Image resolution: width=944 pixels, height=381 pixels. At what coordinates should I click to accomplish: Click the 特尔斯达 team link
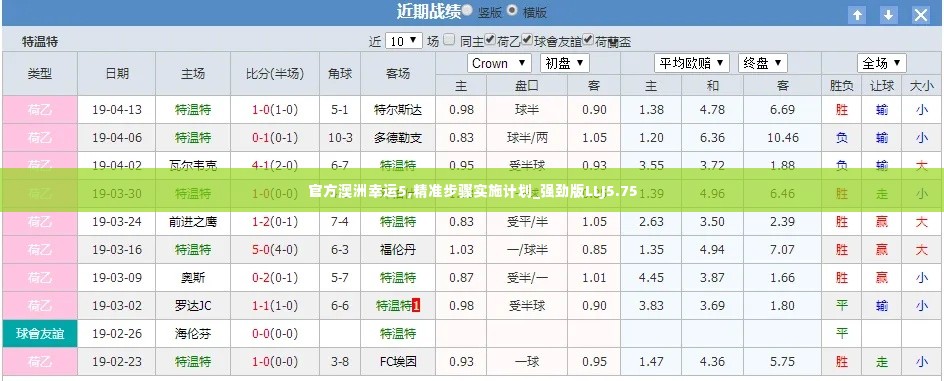click(x=398, y=110)
